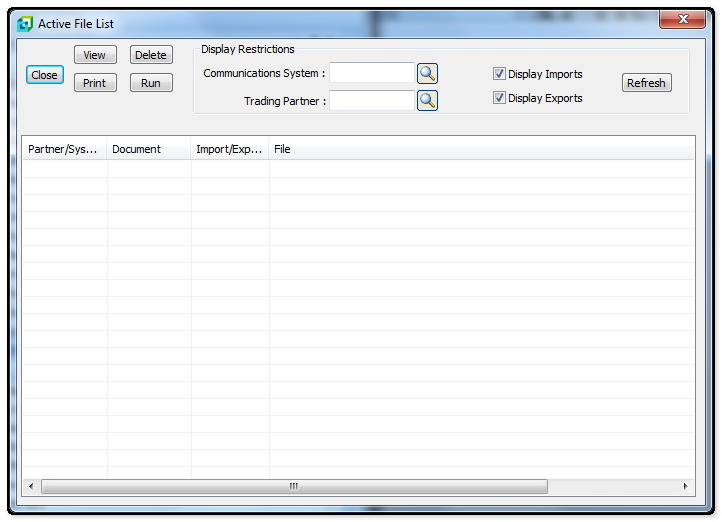
Task: Focus the Communications System input field
Action: click(371, 73)
